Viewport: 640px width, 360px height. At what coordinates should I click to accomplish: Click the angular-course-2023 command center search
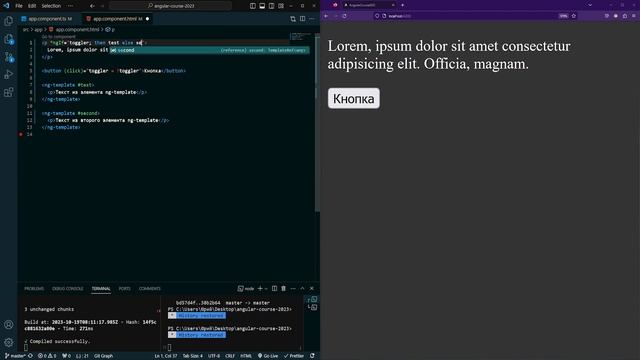pos(171,6)
